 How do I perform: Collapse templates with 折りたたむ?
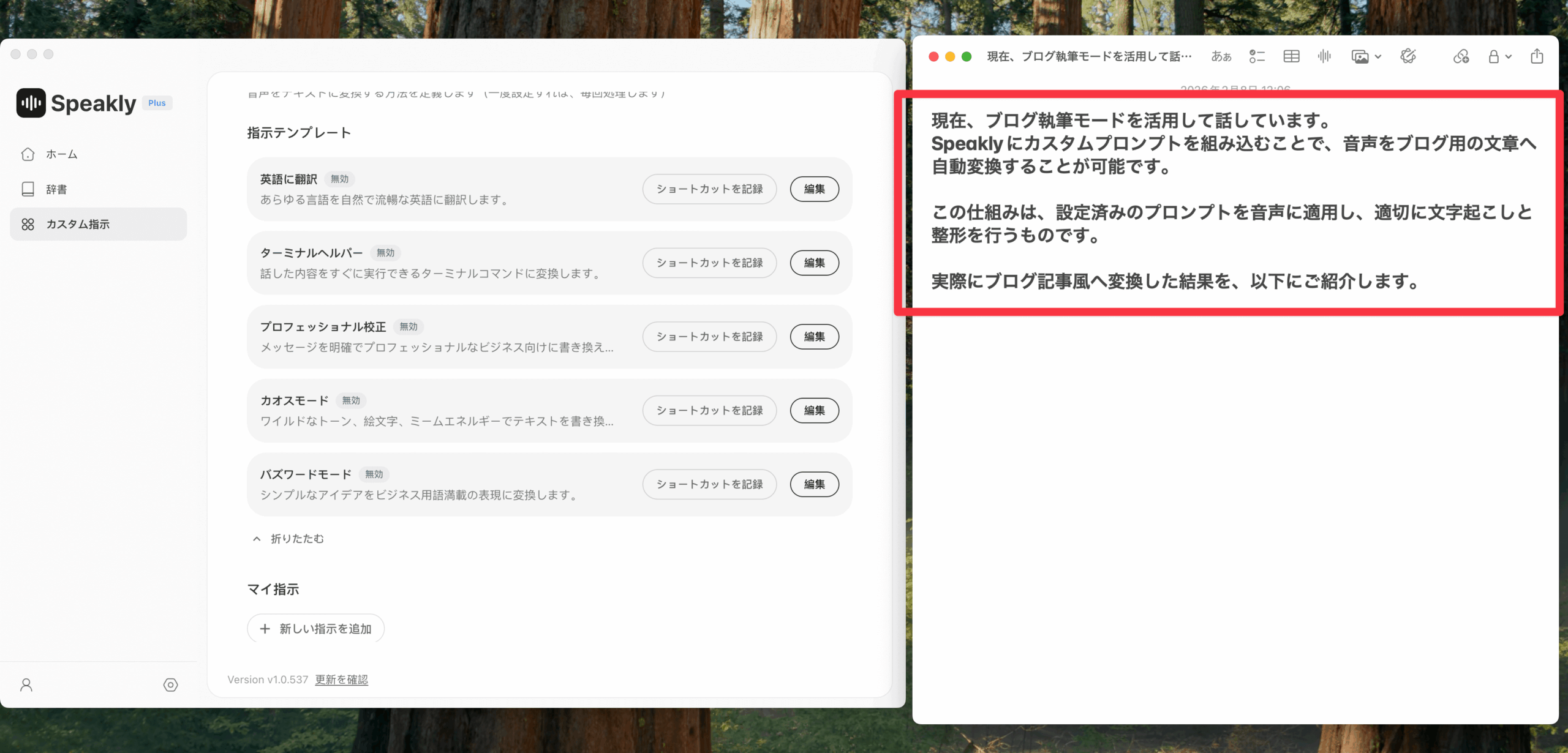tap(288, 539)
